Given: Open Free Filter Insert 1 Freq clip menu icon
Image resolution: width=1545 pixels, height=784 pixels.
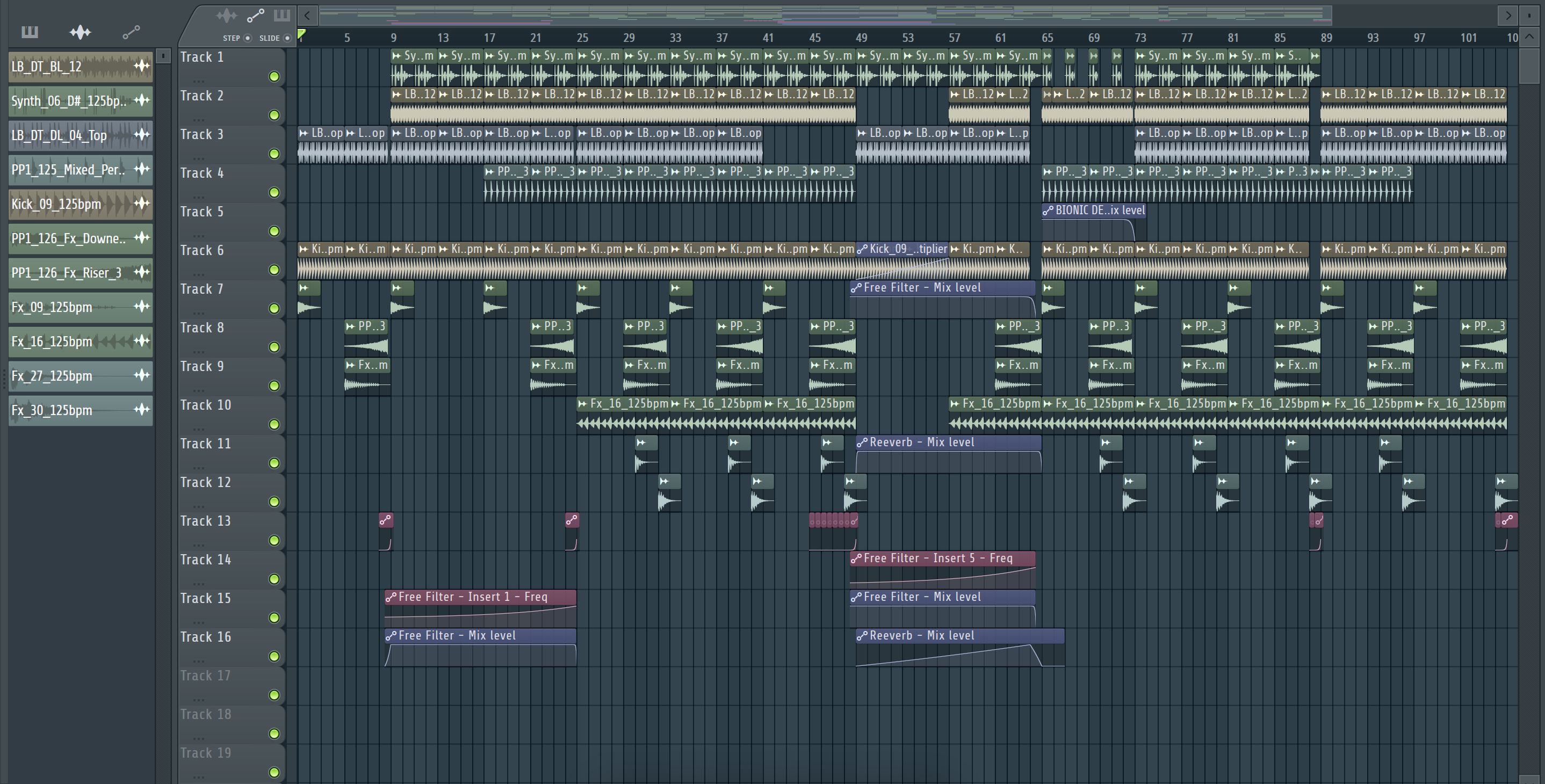Looking at the screenshot, I should tap(391, 597).
